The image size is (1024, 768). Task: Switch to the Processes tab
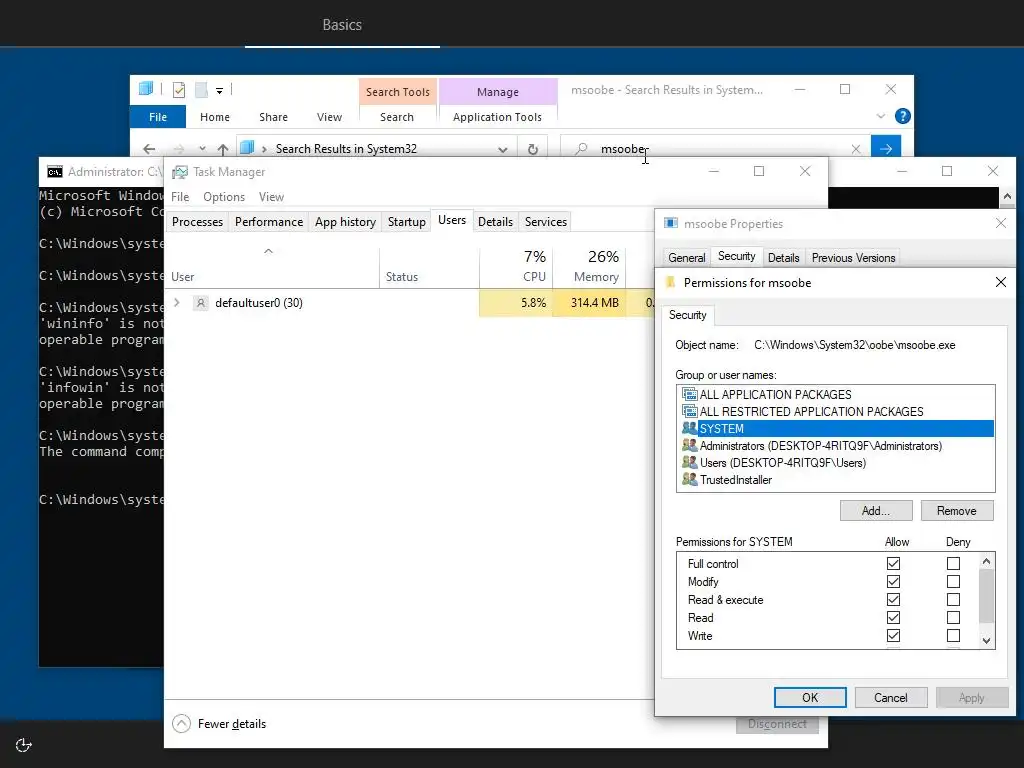(197, 221)
